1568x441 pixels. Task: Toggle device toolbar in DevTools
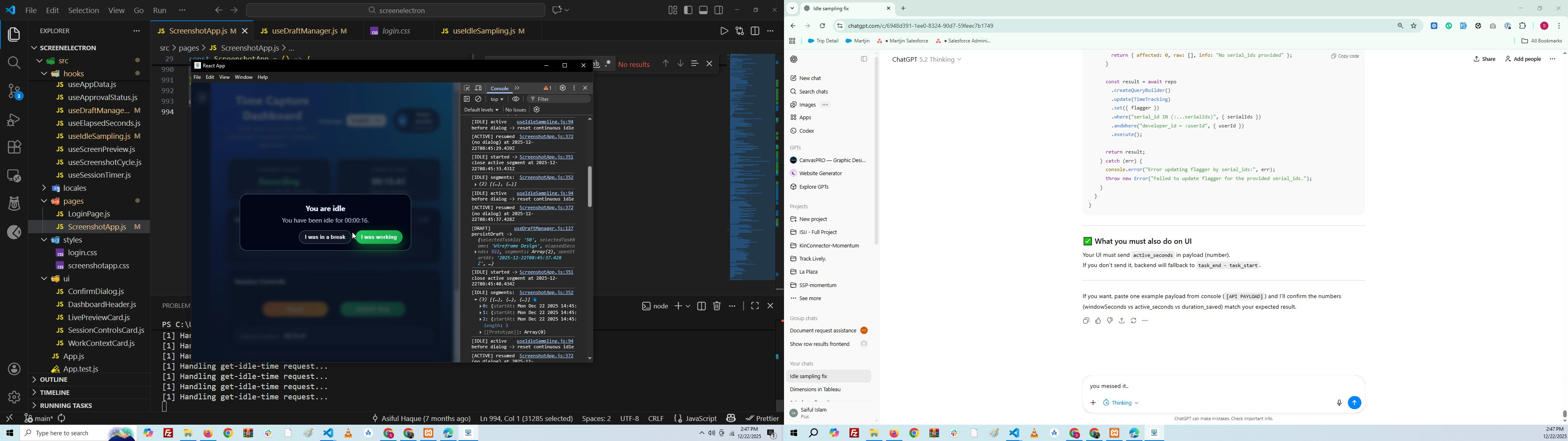pos(479,88)
